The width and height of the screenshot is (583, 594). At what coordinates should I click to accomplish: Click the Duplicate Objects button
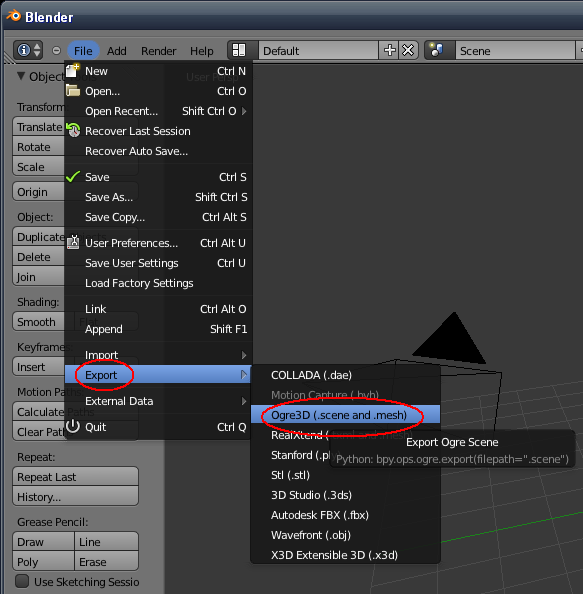click(39, 237)
